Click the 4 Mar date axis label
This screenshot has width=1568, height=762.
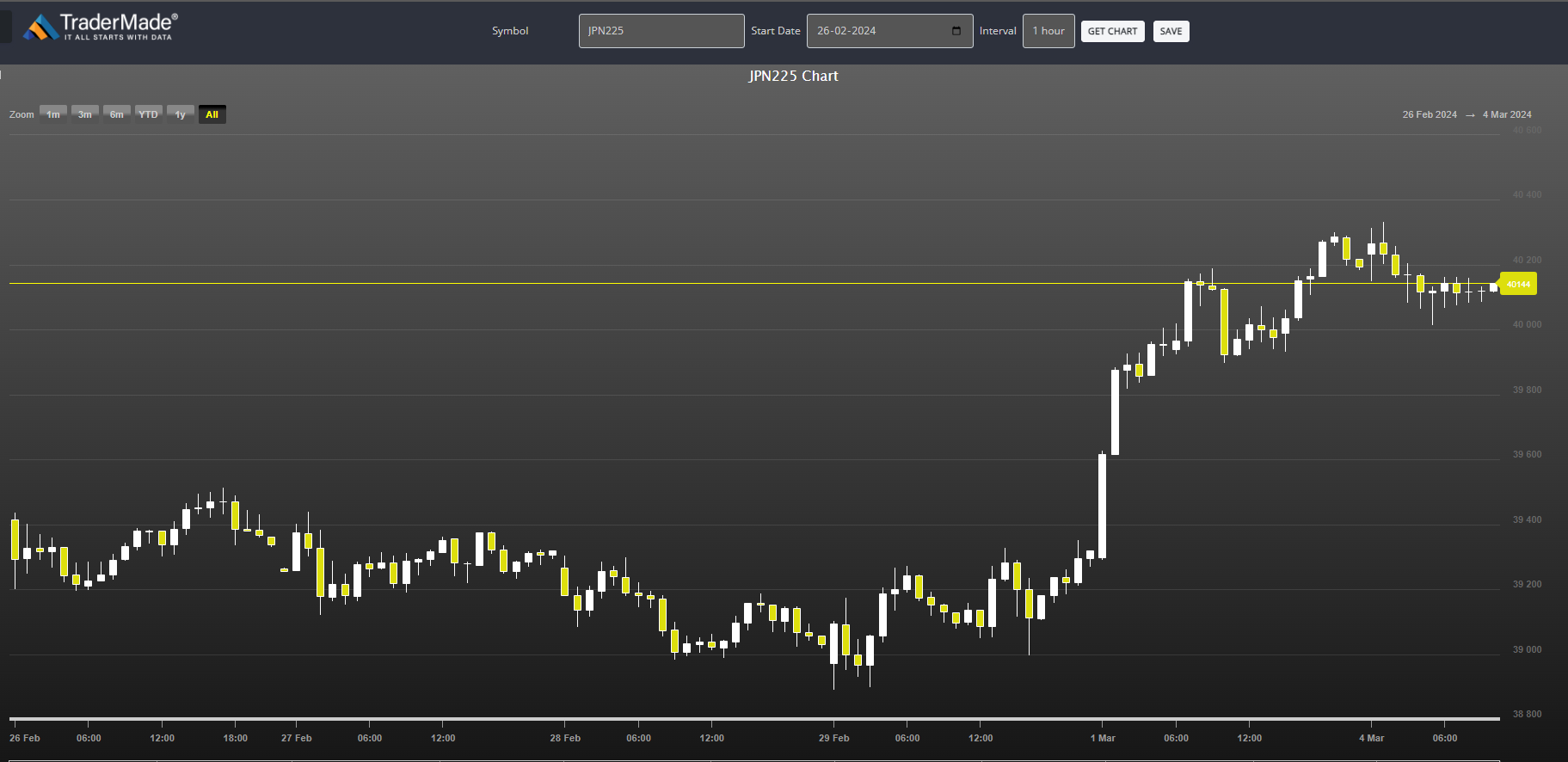pos(1372,738)
